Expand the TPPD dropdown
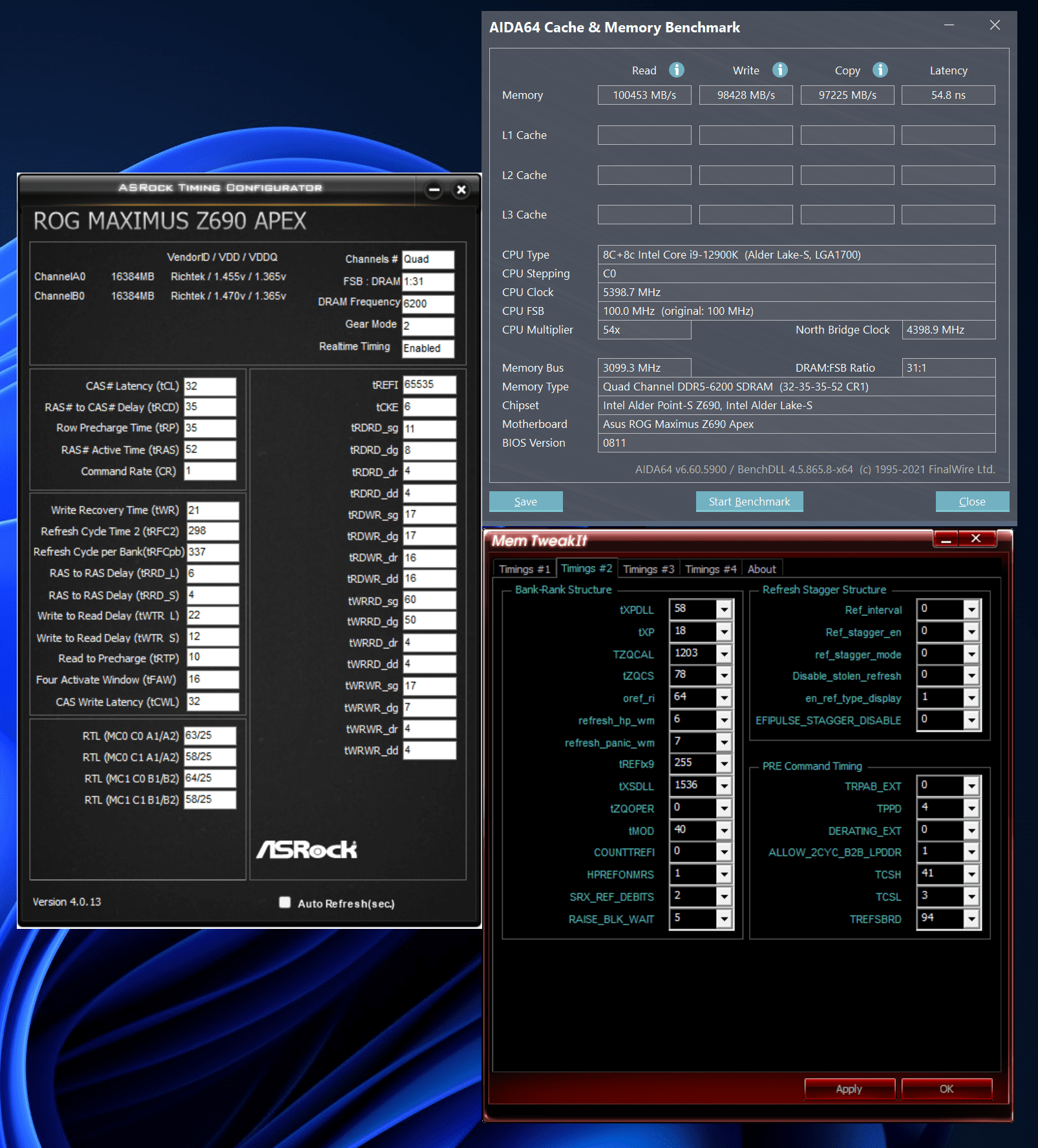 971,809
